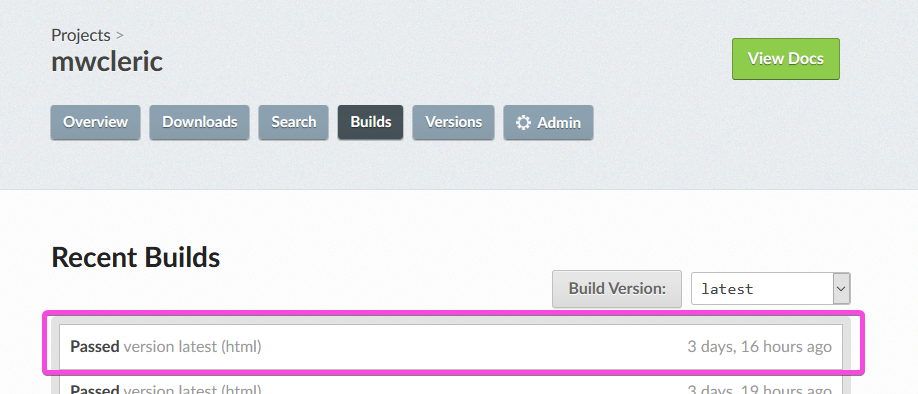Open the version select showing latest
This screenshot has height=394, width=918.
770,289
